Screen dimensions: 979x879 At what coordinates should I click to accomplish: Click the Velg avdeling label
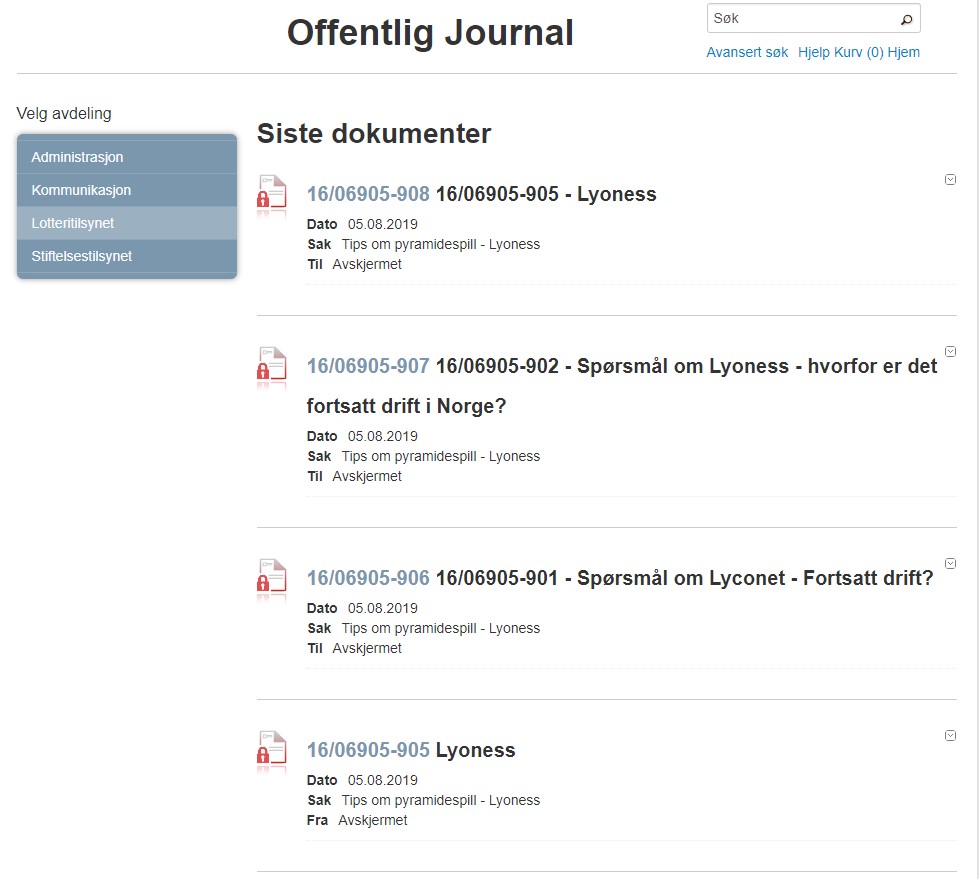(64, 114)
